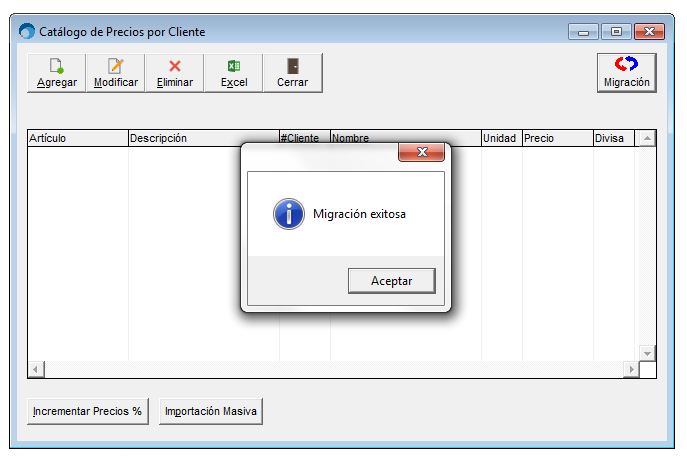Click the vertical scrollbar up arrow
The image size is (687, 461).
647,138
